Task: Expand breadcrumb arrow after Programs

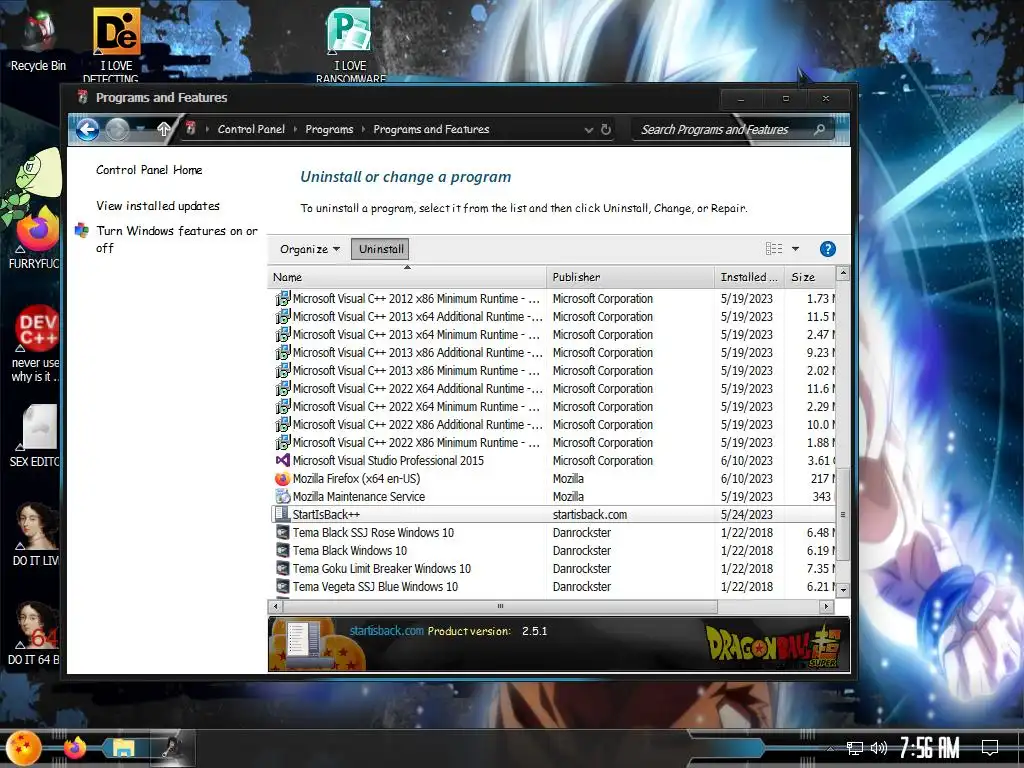Action: click(363, 129)
